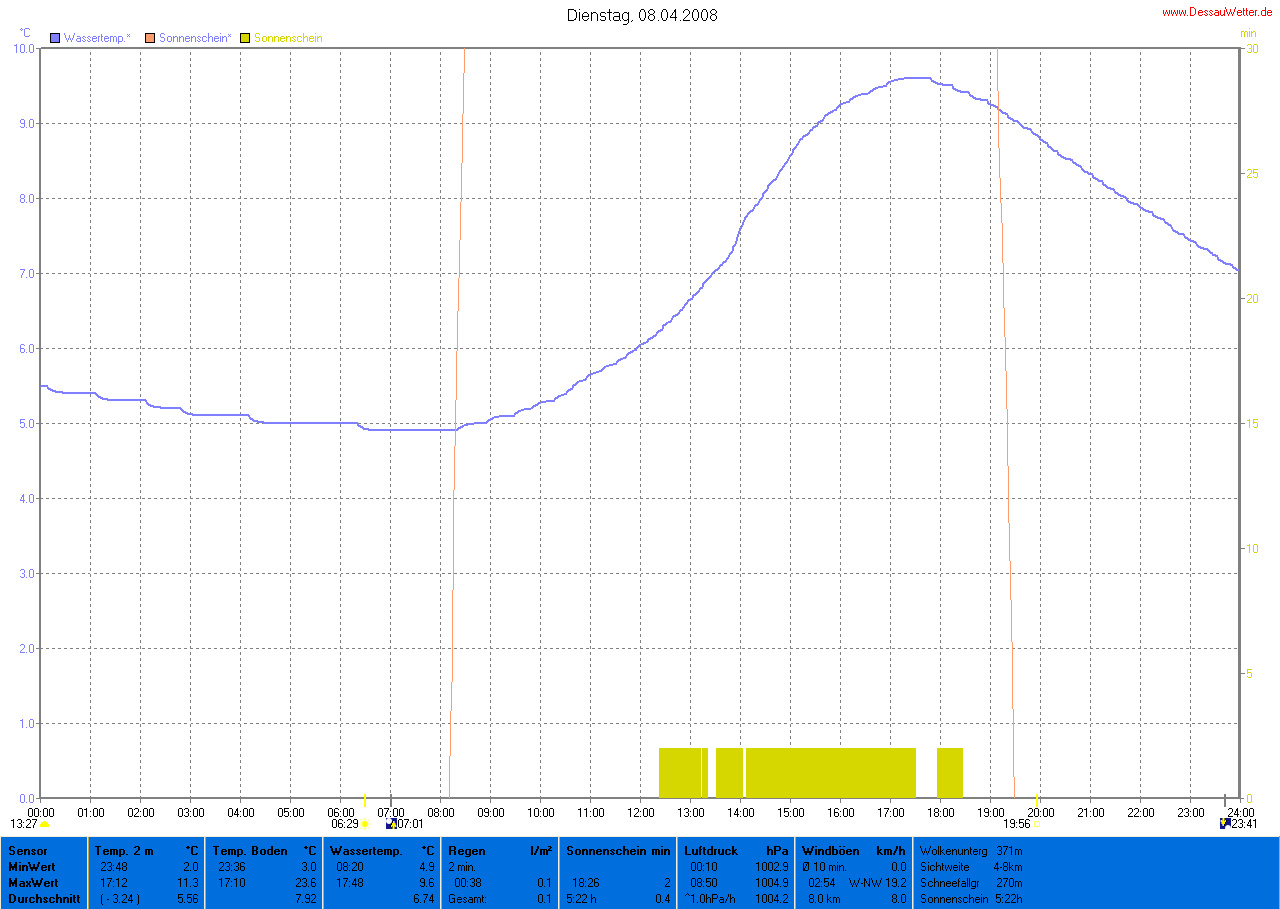1280x909 pixels.
Task: Click the orange Sonnenschein* legend square
Action: tap(151, 38)
